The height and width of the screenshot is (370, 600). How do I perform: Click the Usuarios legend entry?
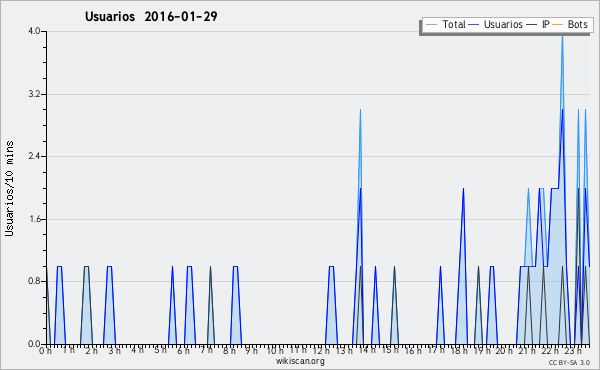[x=496, y=25]
